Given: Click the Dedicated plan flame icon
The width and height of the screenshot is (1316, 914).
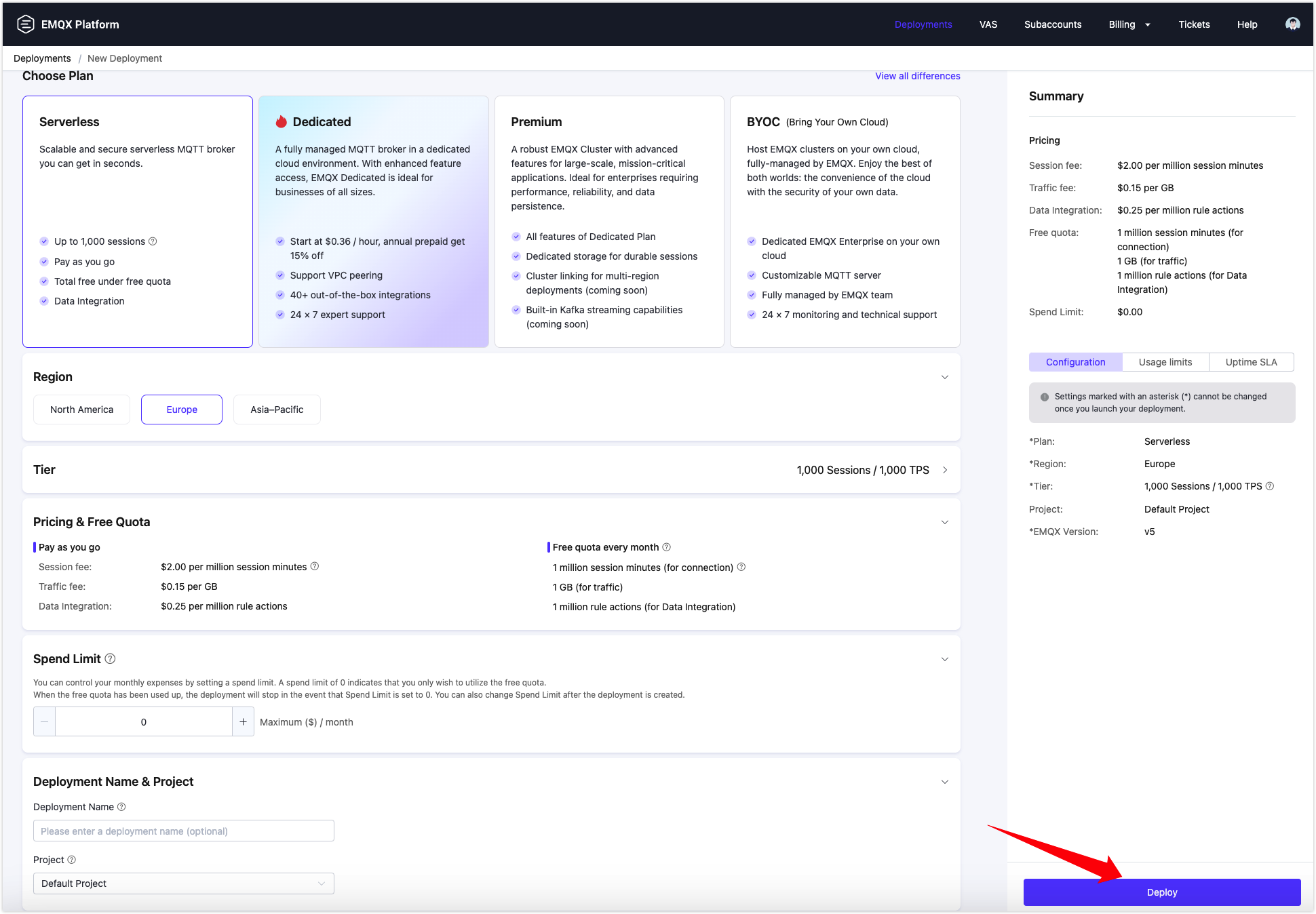Looking at the screenshot, I should click(281, 122).
